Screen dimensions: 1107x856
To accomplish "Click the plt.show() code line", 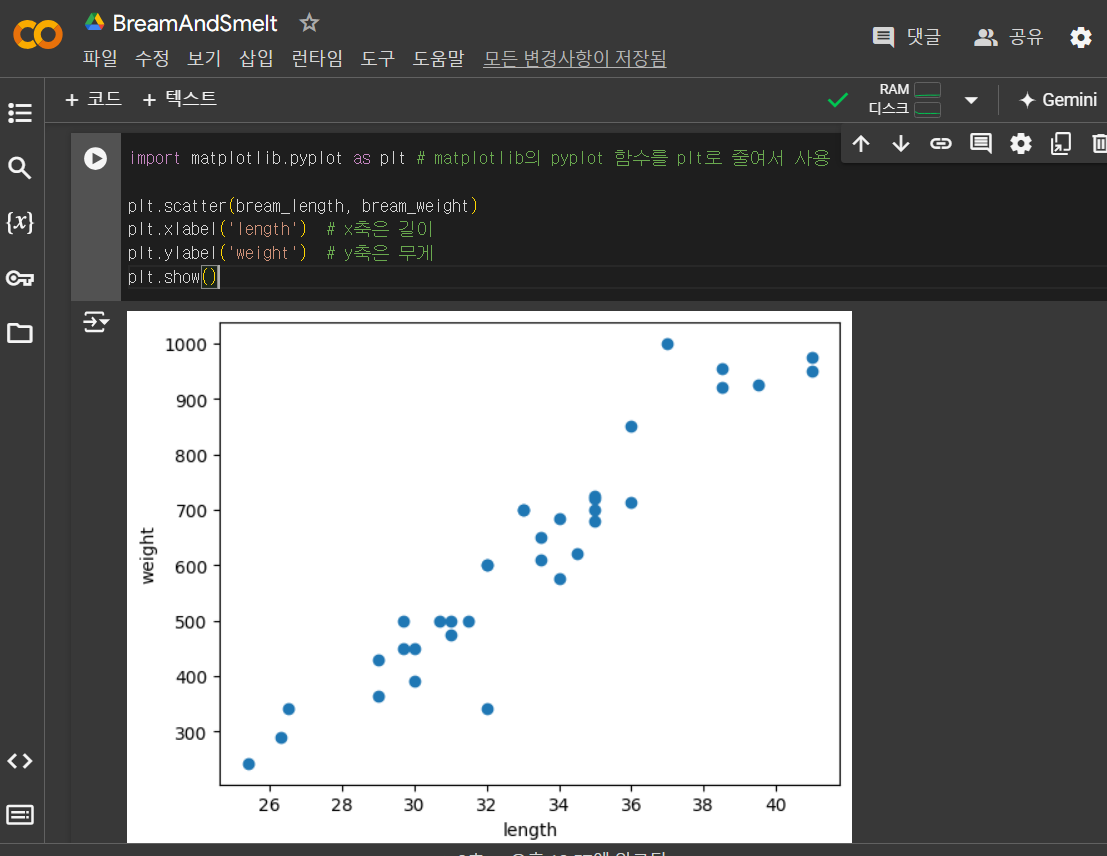I will coord(174,277).
